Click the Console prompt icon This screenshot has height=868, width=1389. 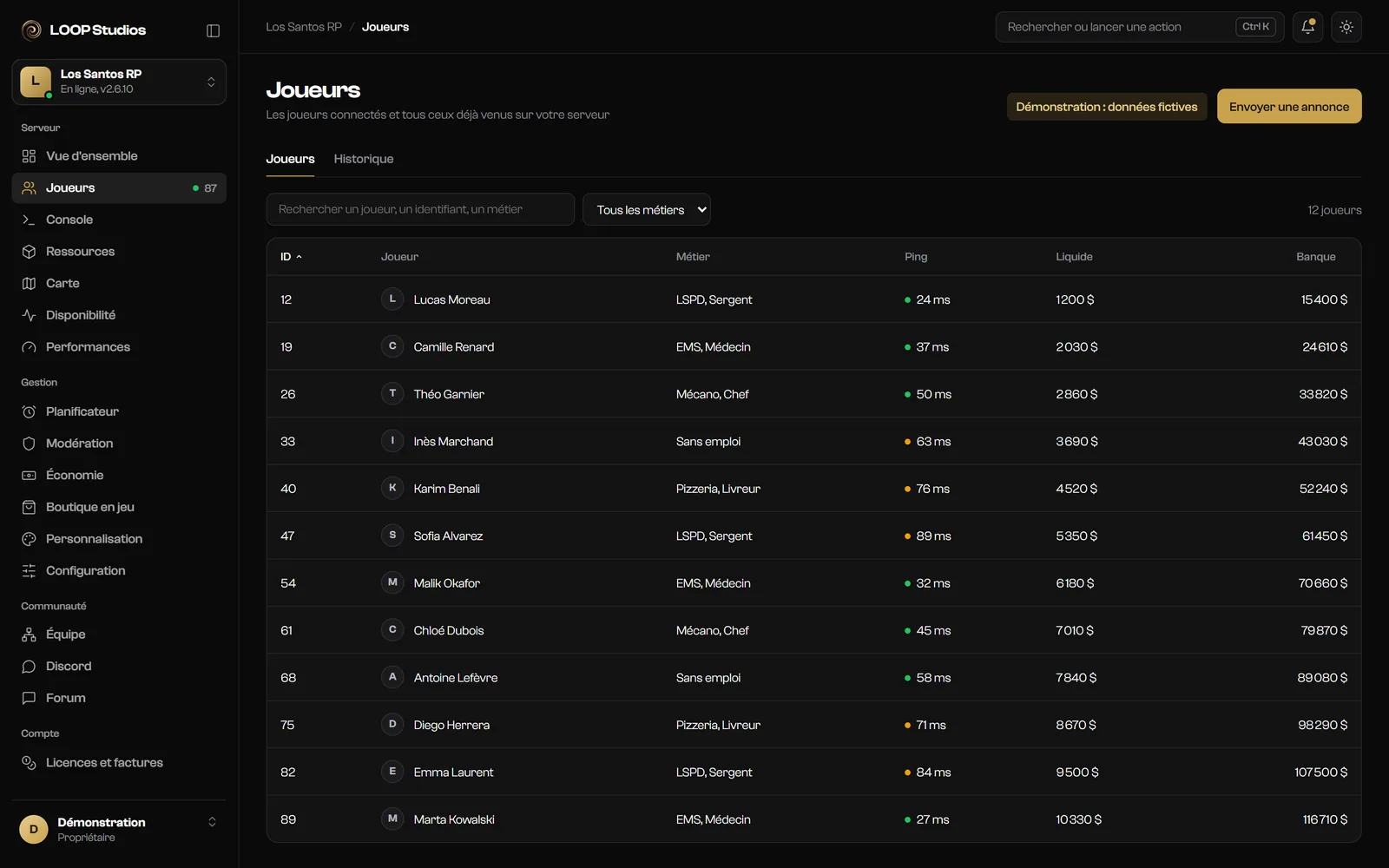click(x=29, y=220)
